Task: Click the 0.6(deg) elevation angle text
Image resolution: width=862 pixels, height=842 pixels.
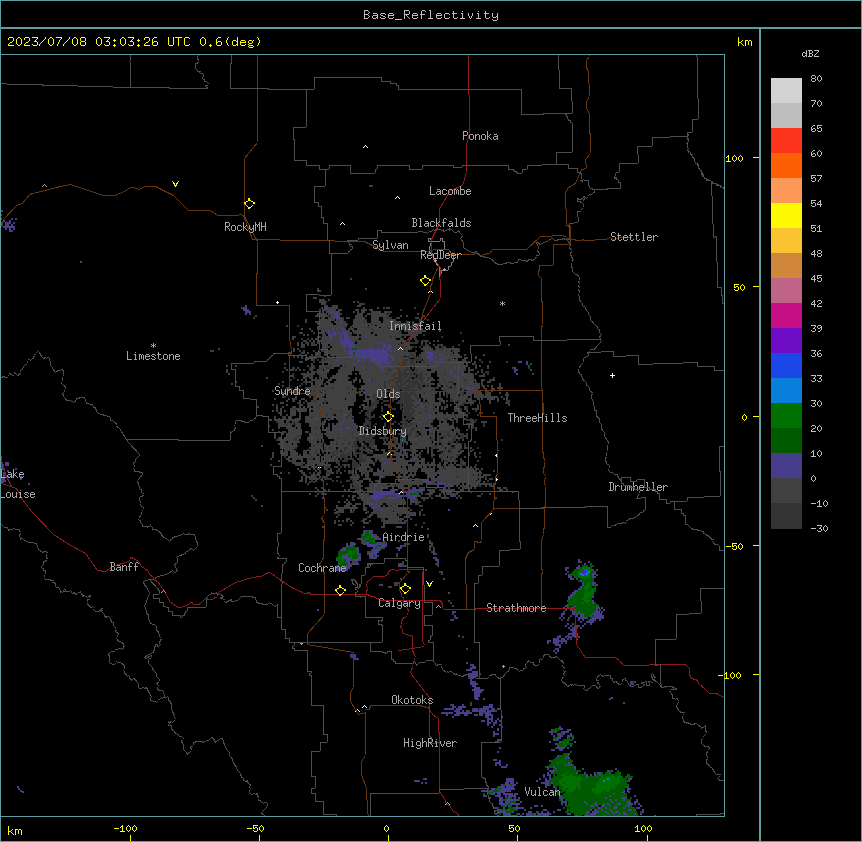Action: [230, 42]
